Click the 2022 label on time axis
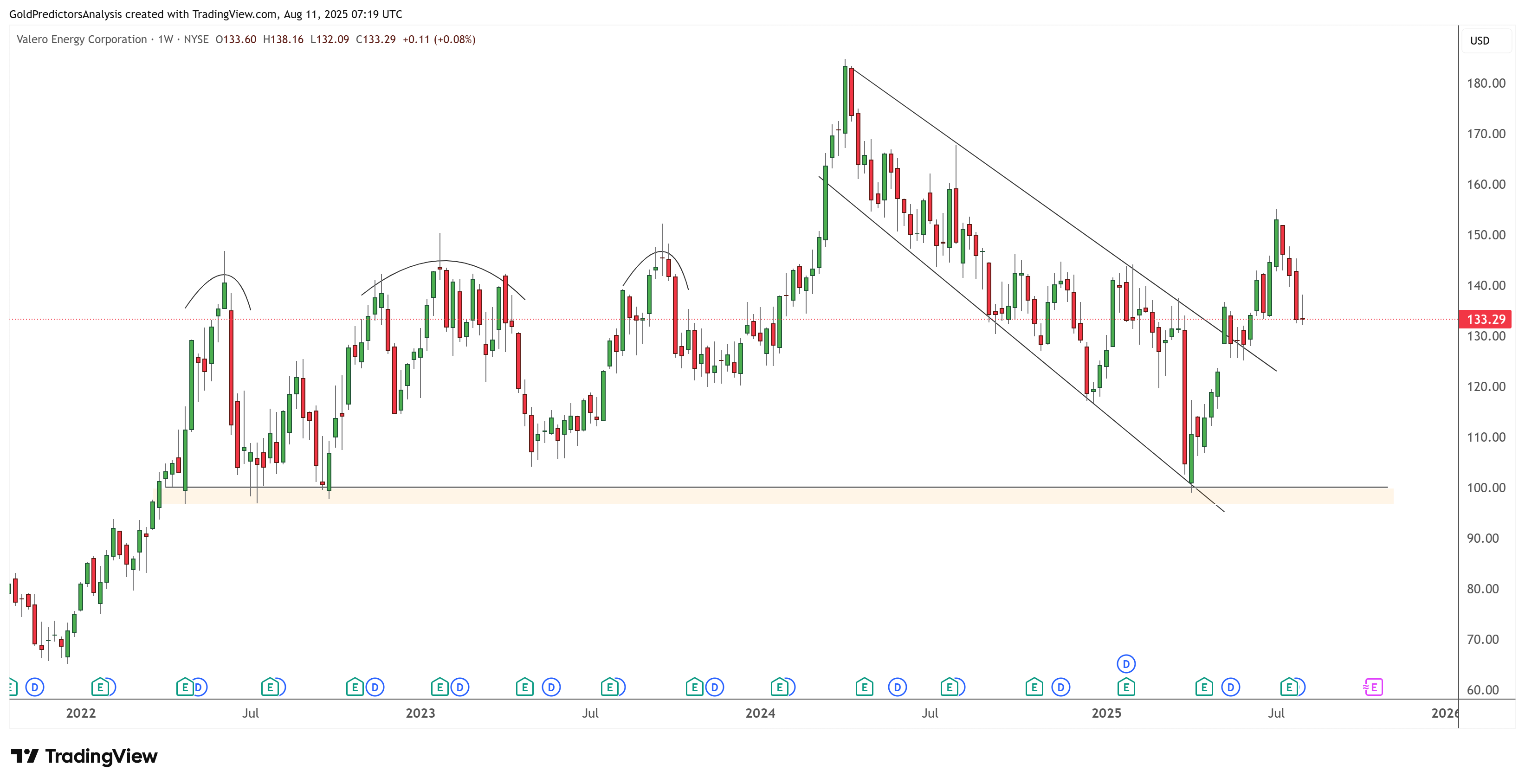The image size is (1525, 784). (x=80, y=713)
